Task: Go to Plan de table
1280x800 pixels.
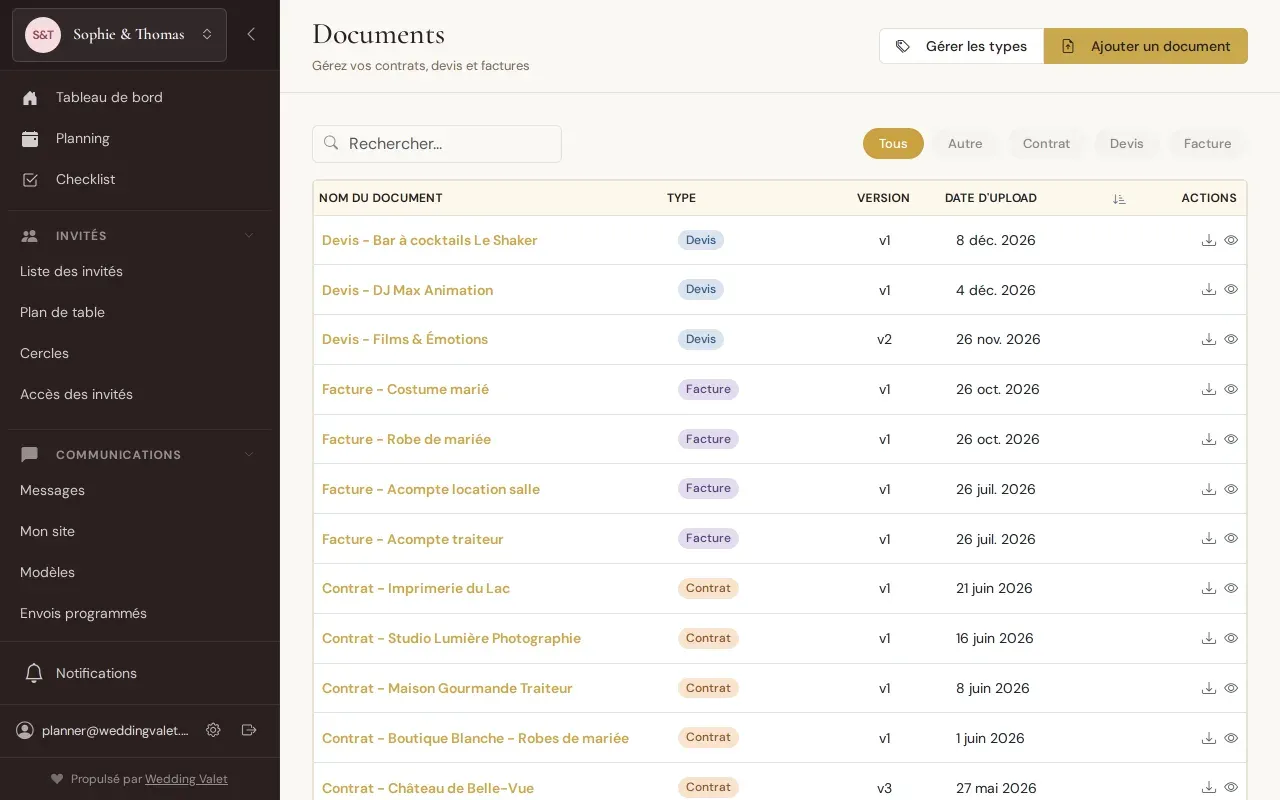Action: [62, 312]
